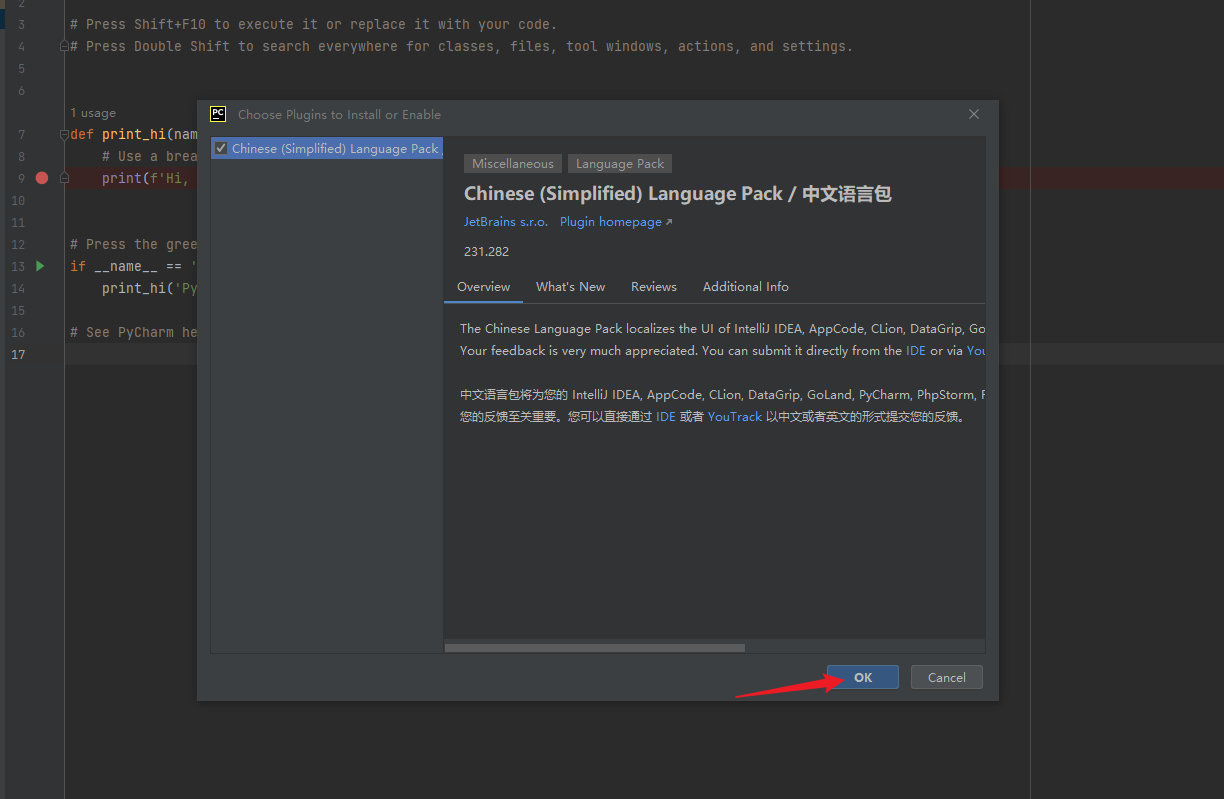Viewport: 1224px width, 799px height.
Task: Click the IDE link in the English description
Action: tap(916, 351)
